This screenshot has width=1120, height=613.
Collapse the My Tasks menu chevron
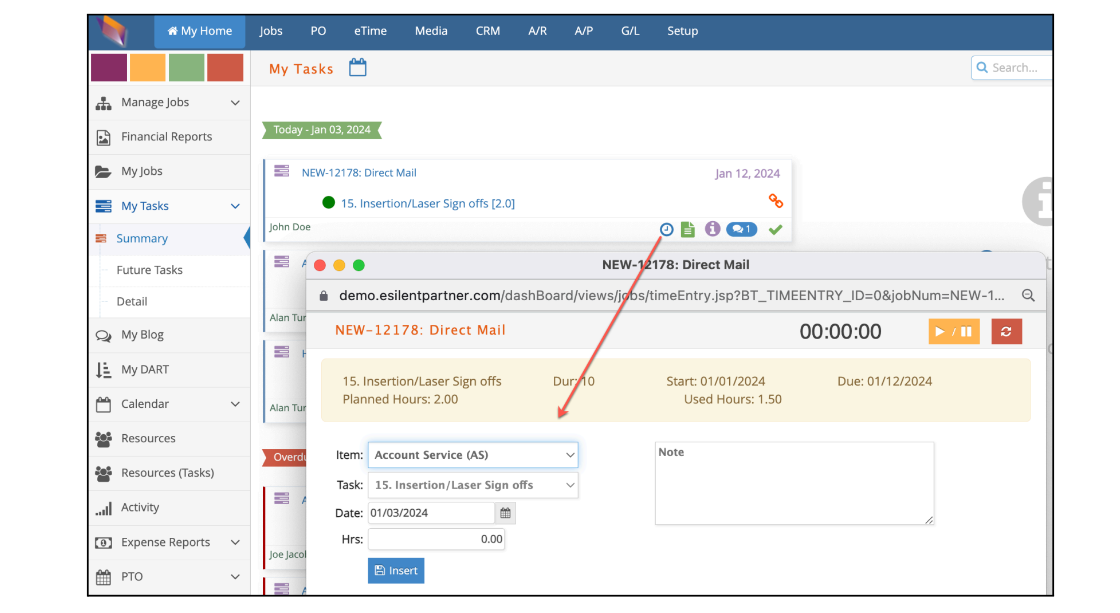point(235,206)
